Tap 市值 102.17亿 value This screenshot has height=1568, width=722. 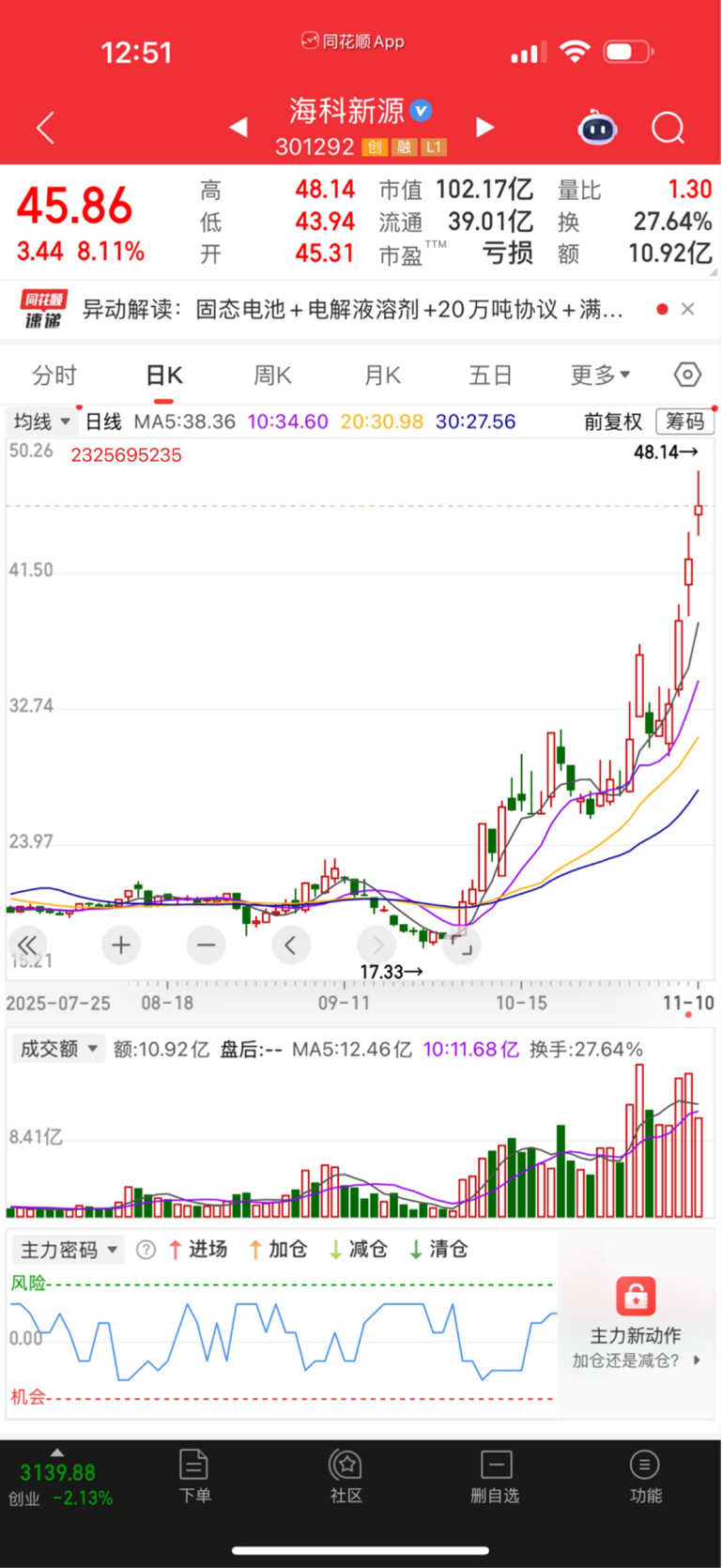[x=484, y=190]
